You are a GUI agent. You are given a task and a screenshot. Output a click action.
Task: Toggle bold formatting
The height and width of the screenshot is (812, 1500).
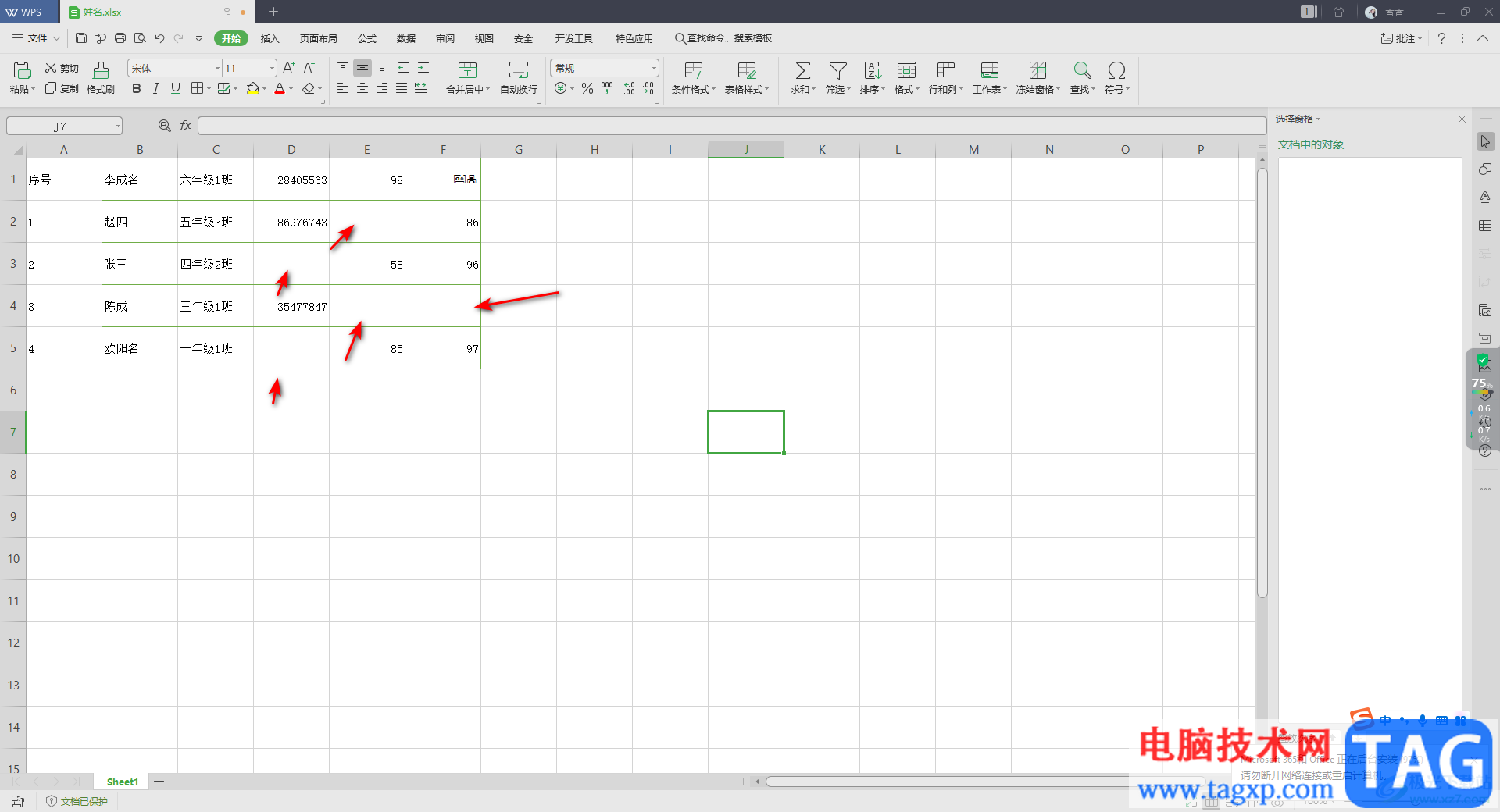click(137, 88)
